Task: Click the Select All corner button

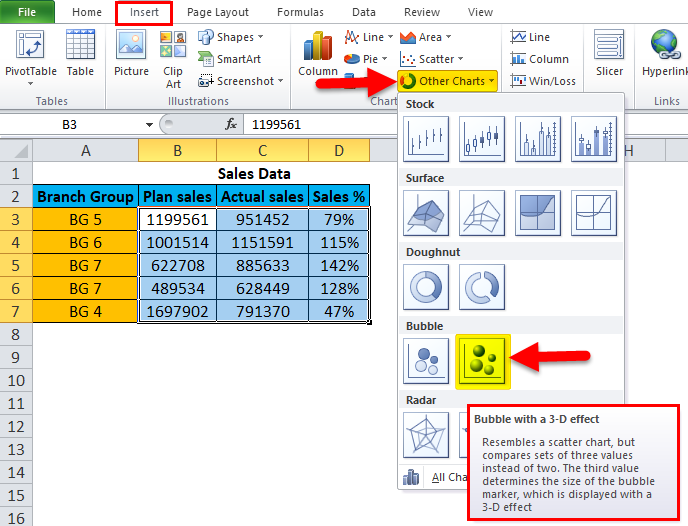Action: (16, 150)
